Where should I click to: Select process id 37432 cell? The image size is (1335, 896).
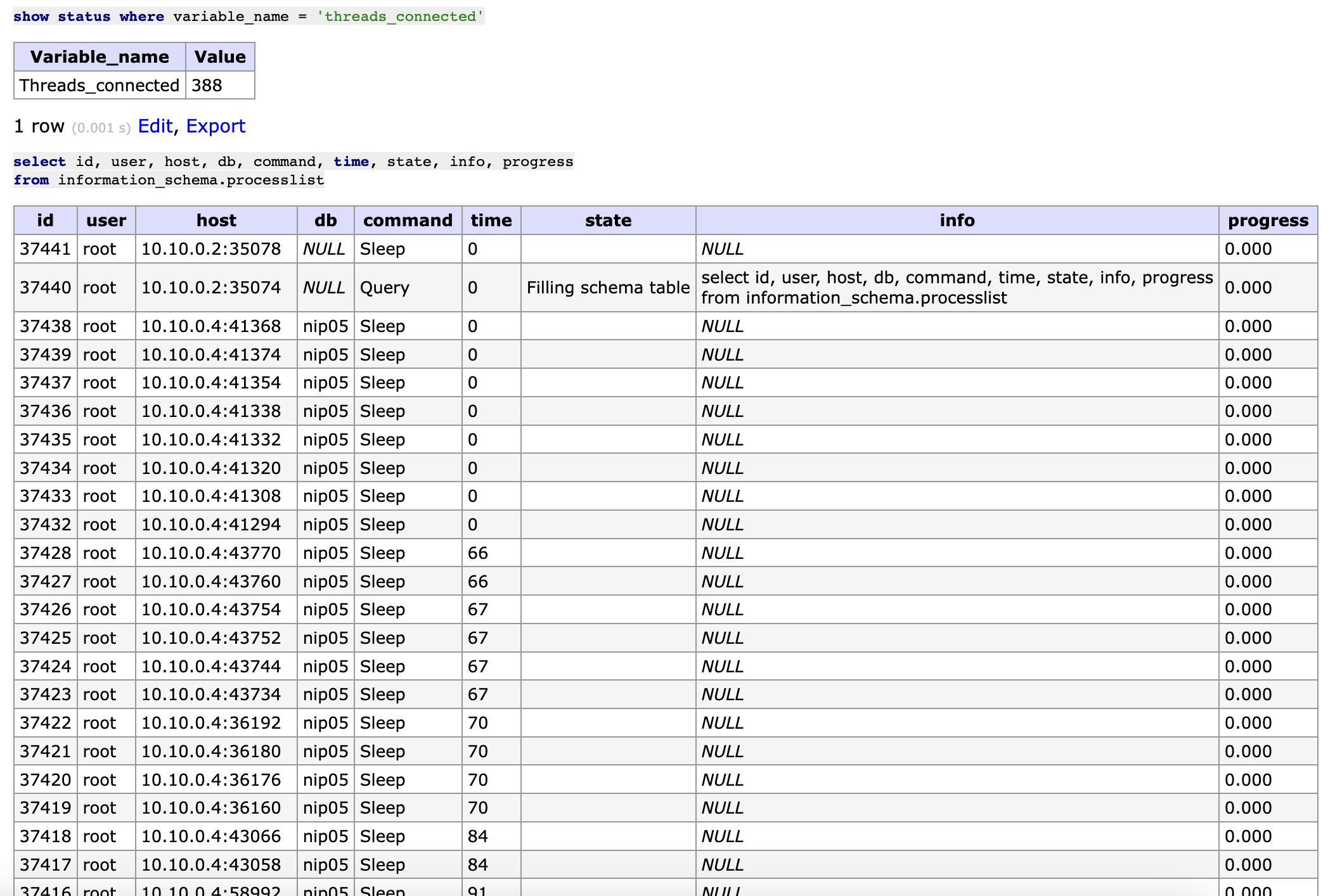point(46,525)
